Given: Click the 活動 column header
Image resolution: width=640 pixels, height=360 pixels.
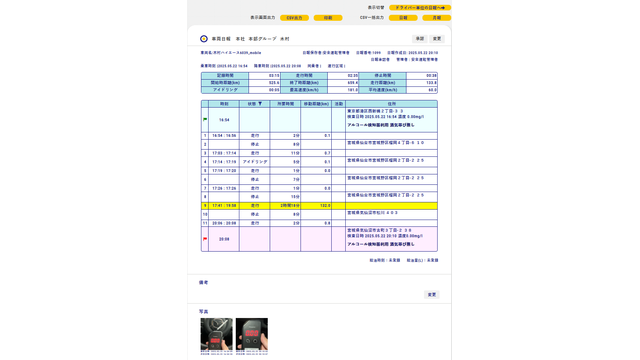Looking at the screenshot, I should coord(339,104).
